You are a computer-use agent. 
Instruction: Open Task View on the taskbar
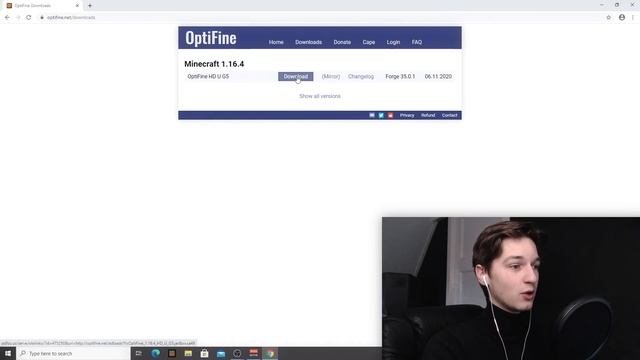139,353
